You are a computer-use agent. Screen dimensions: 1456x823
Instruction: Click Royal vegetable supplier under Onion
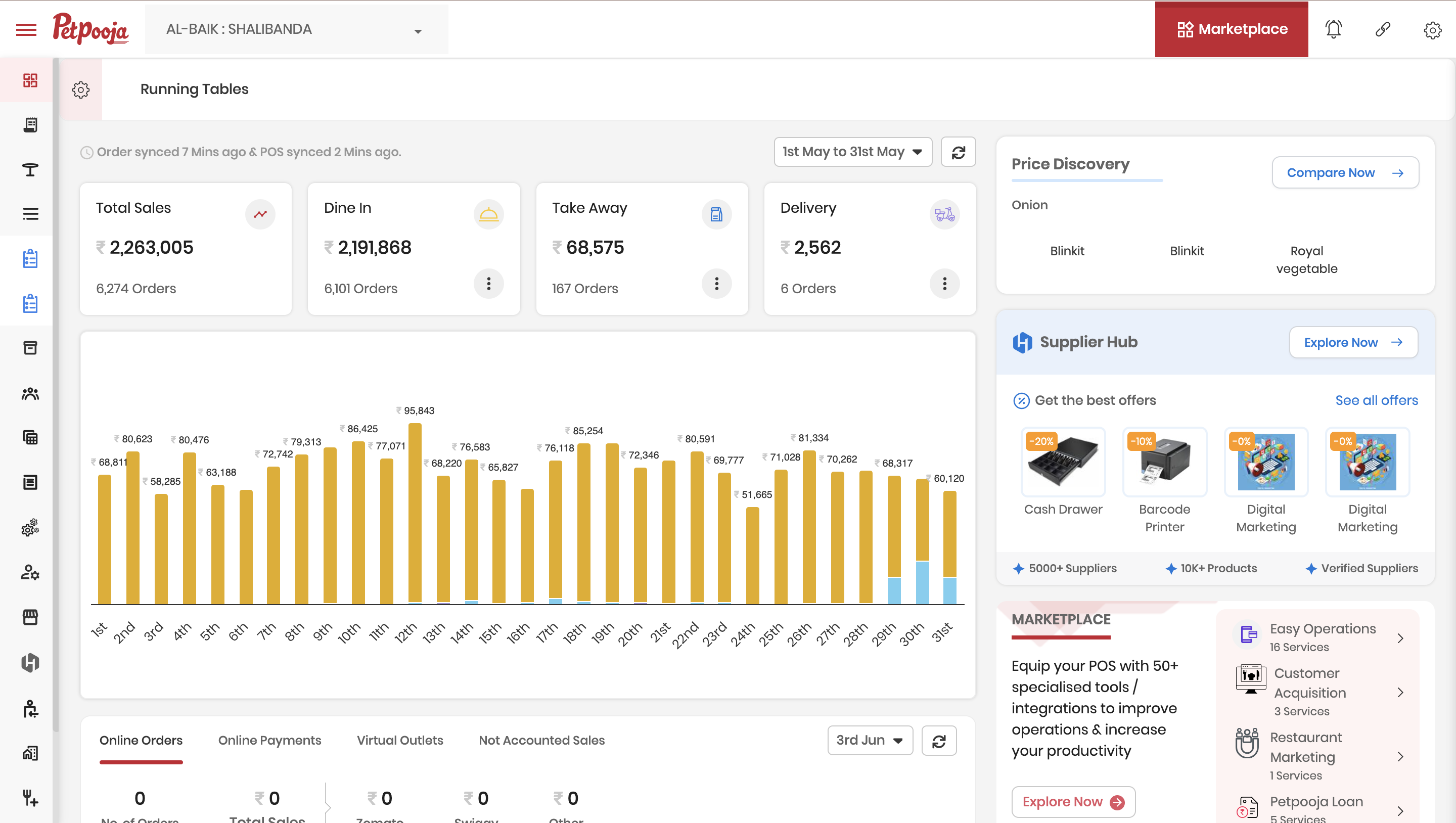click(x=1306, y=259)
